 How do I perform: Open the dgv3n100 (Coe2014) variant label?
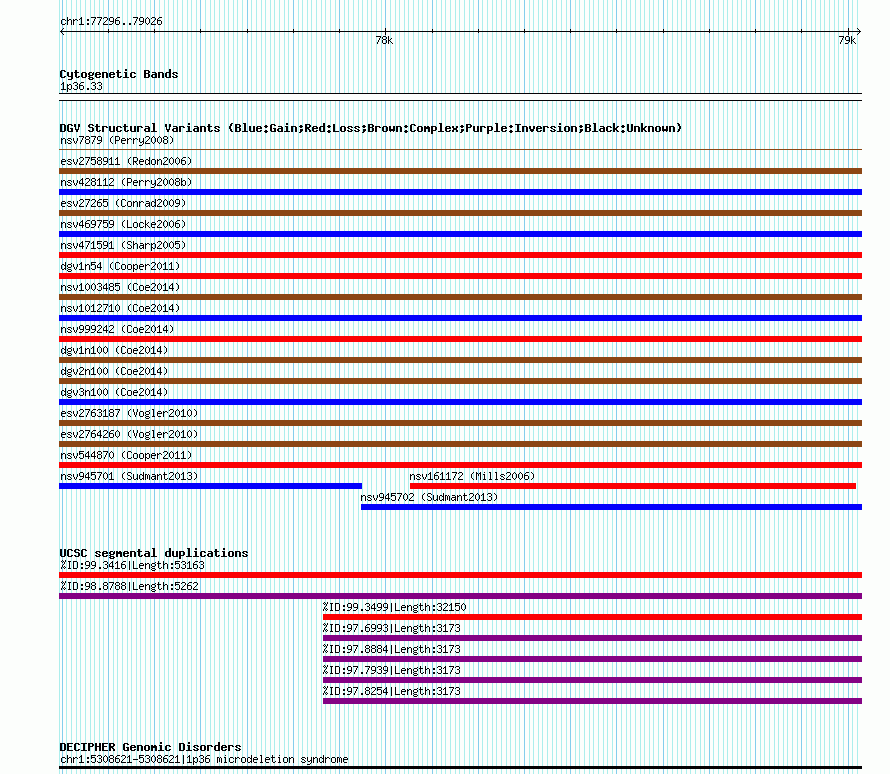(114, 392)
